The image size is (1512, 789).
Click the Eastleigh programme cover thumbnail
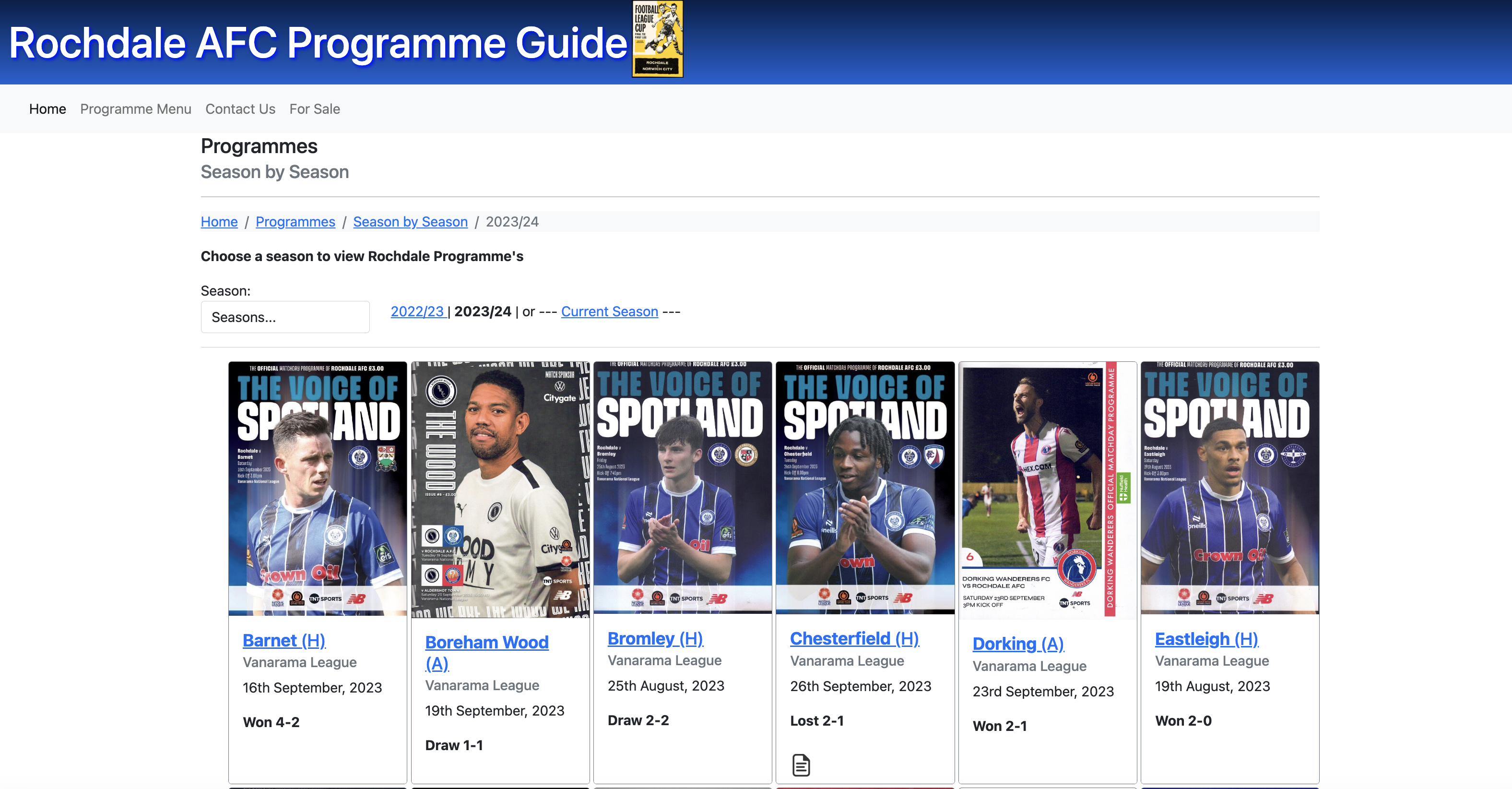pos(1229,489)
